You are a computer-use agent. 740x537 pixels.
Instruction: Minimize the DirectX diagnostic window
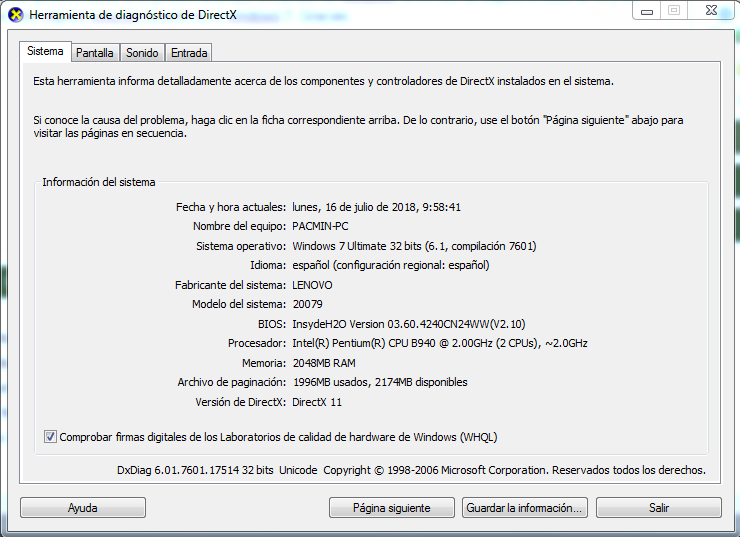(x=647, y=10)
